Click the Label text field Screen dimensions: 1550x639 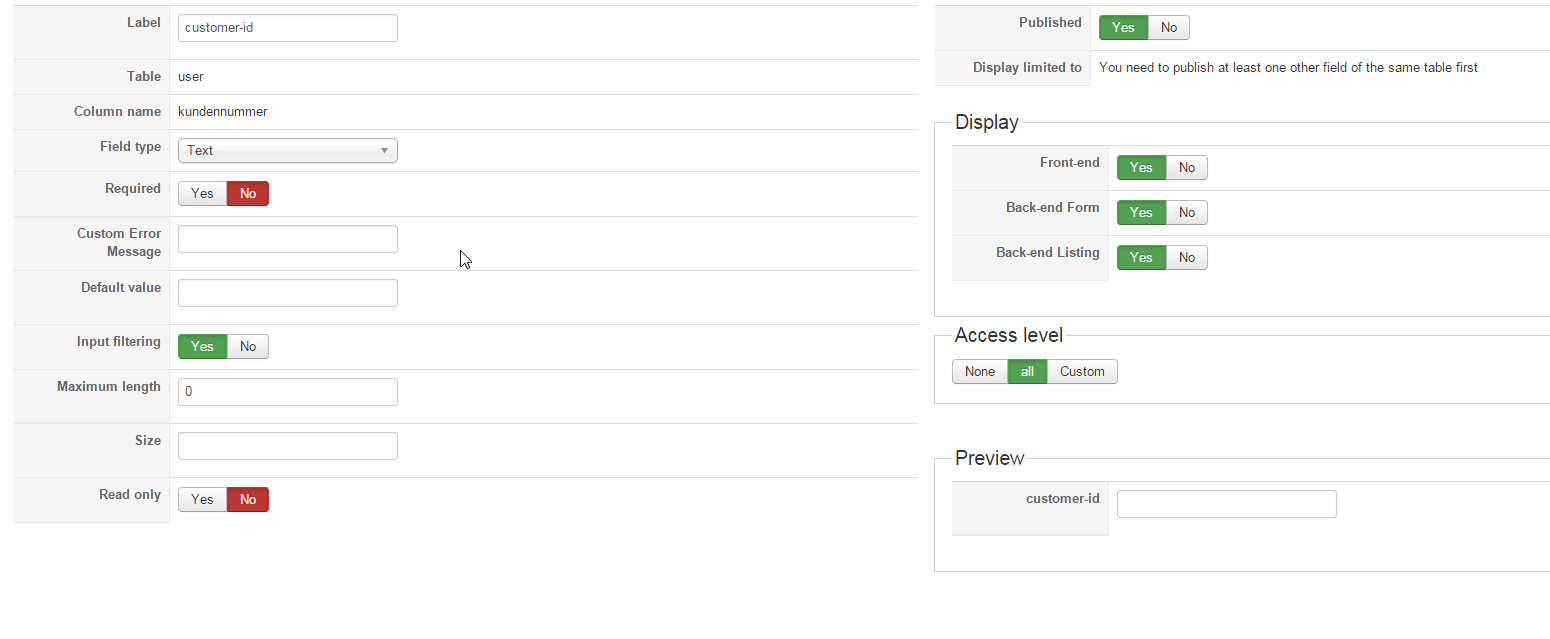point(287,28)
